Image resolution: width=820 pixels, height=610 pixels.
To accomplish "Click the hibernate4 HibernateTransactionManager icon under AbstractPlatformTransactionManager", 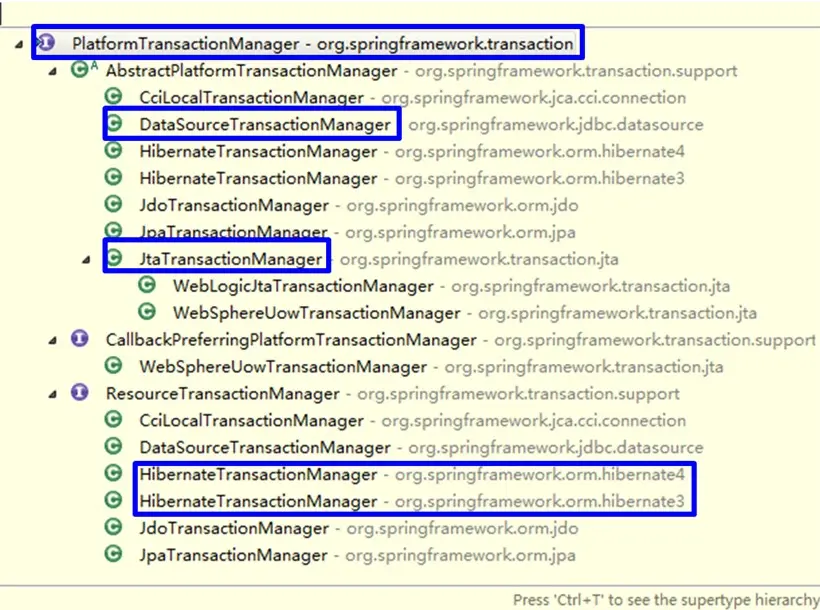I will 113,151.
